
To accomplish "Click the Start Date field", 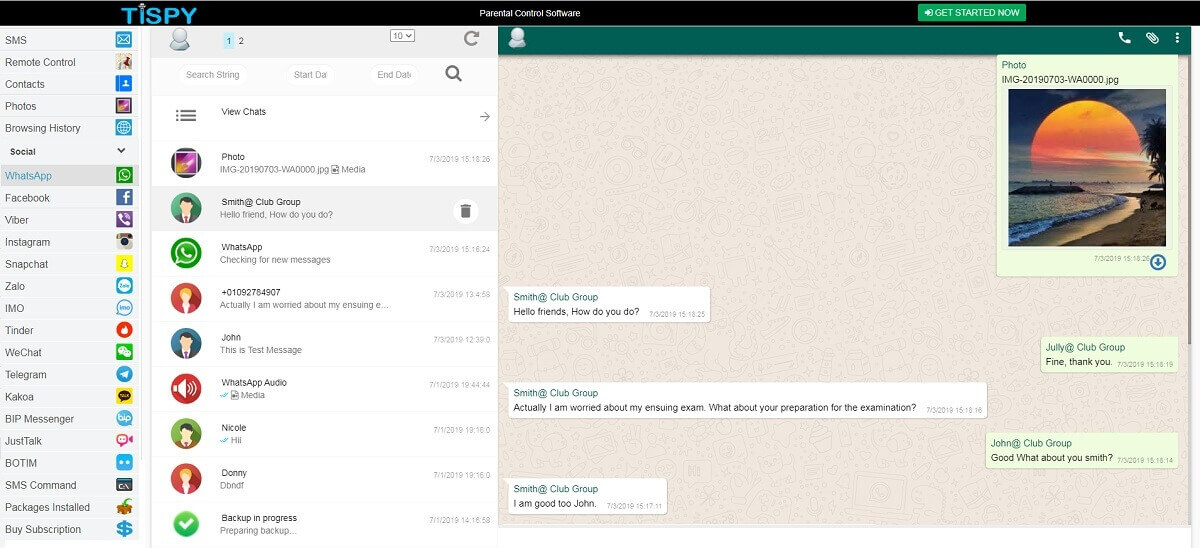I will click(x=310, y=74).
